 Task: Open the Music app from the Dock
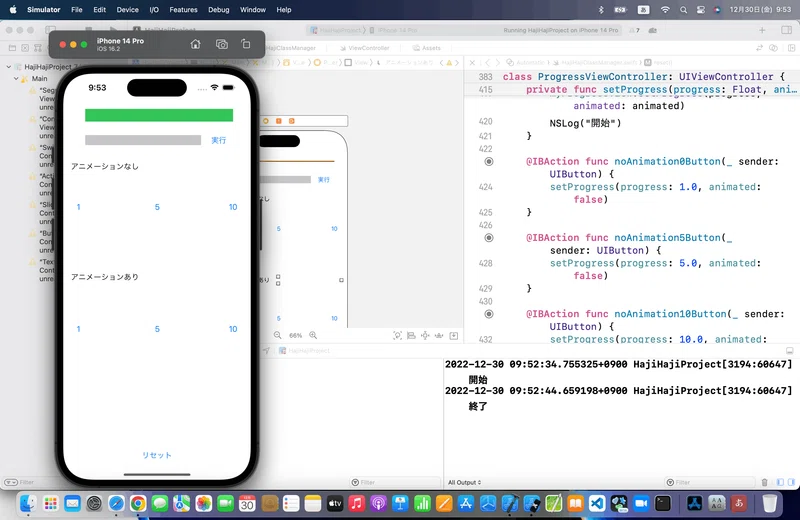[x=357, y=504]
